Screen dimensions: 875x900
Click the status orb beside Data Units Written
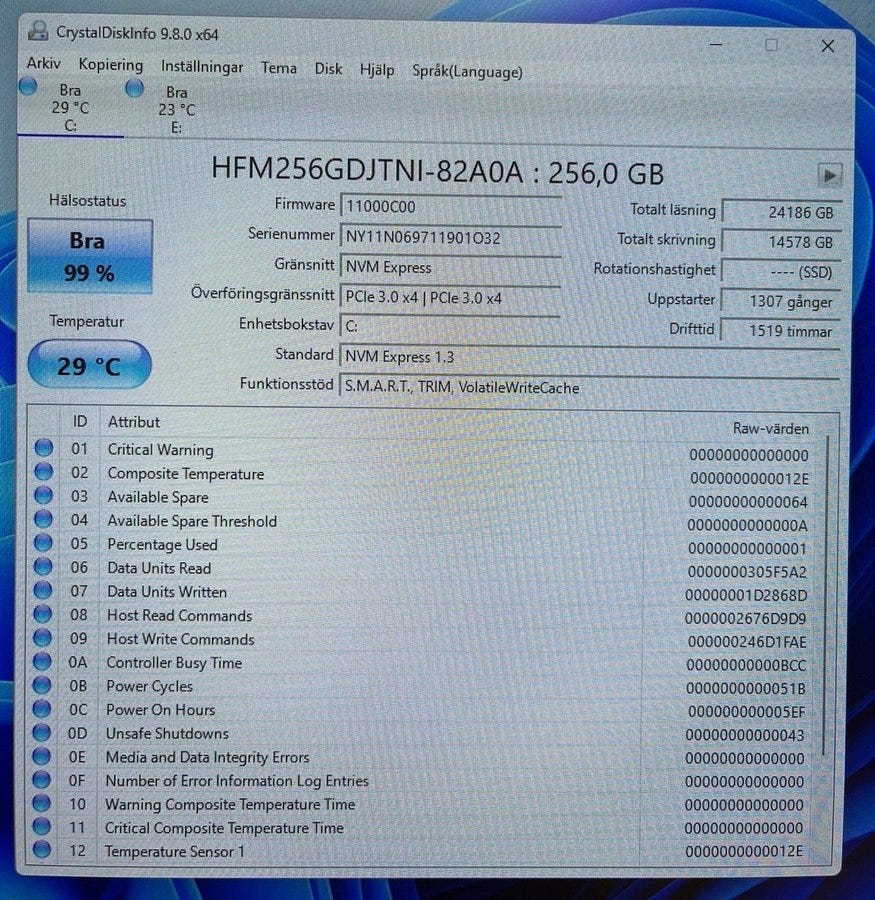43,591
